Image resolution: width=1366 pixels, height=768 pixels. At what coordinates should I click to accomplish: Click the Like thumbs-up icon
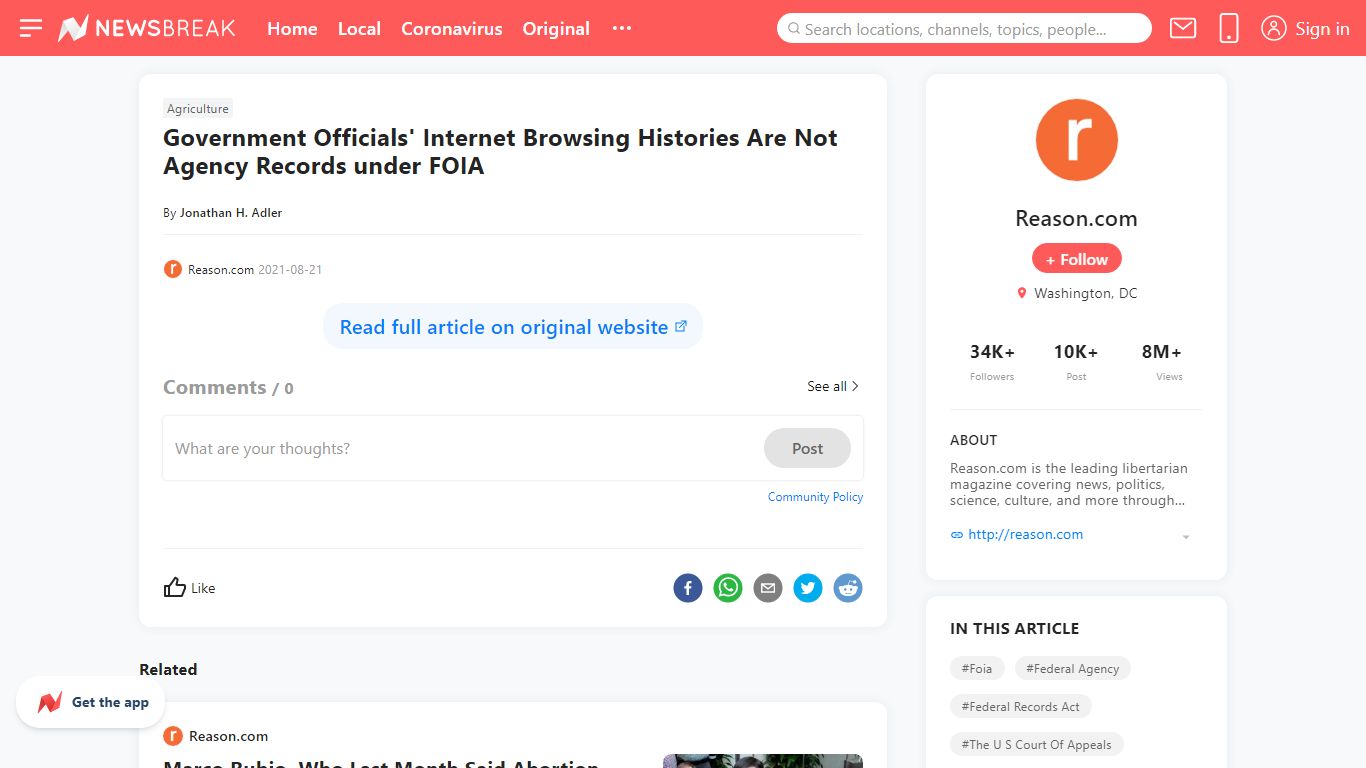tap(175, 587)
